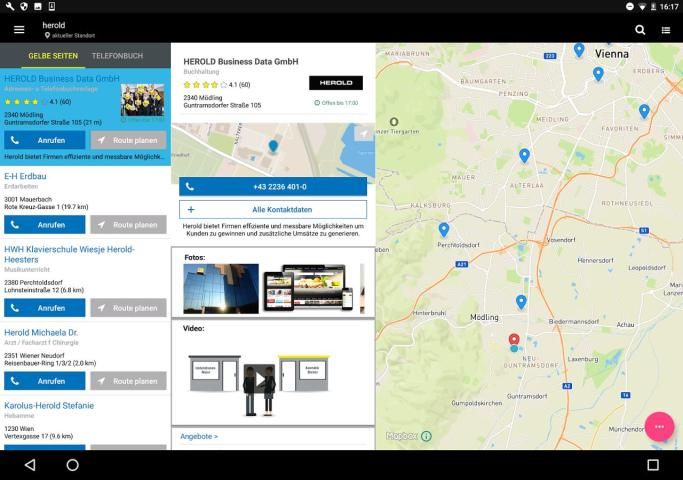Tap the red selected location pin near Mödling
This screenshot has height=480, width=683.
[514, 341]
